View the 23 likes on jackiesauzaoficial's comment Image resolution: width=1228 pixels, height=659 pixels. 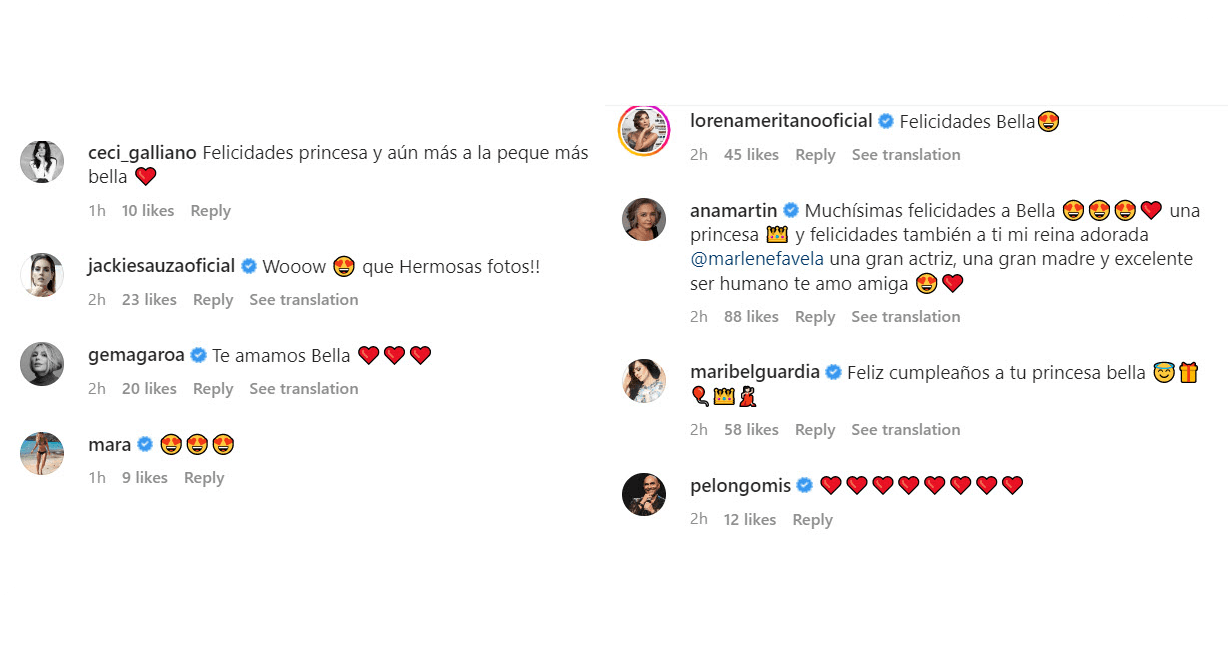(x=149, y=299)
